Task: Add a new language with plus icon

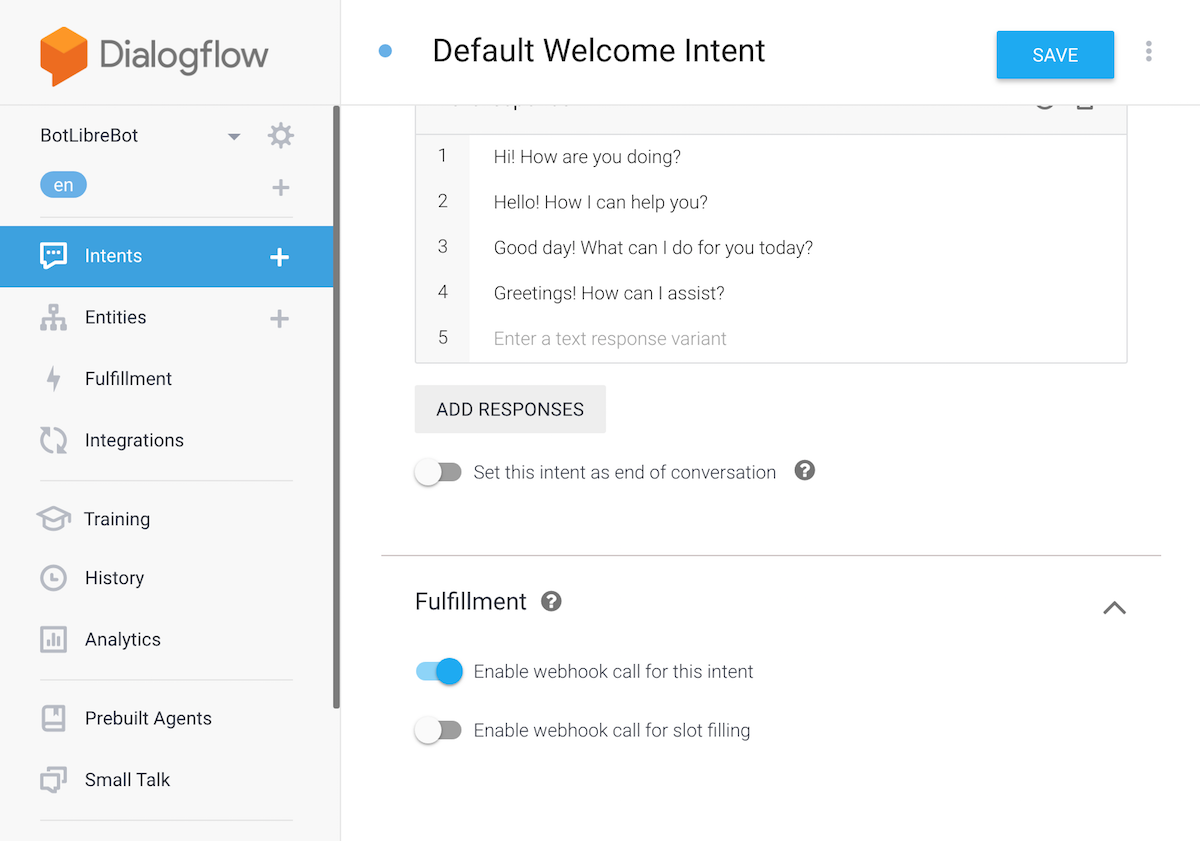Action: tap(281, 187)
